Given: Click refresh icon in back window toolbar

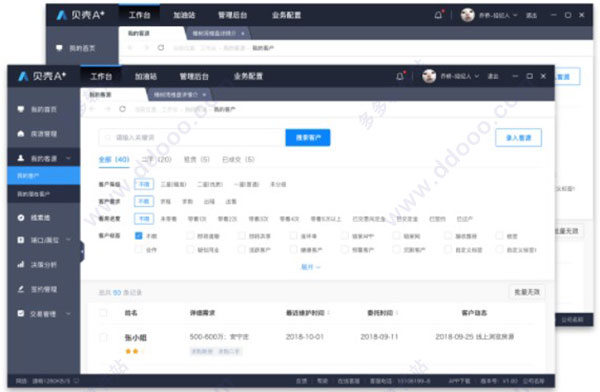Looking at the screenshot, I should [x=161, y=48].
